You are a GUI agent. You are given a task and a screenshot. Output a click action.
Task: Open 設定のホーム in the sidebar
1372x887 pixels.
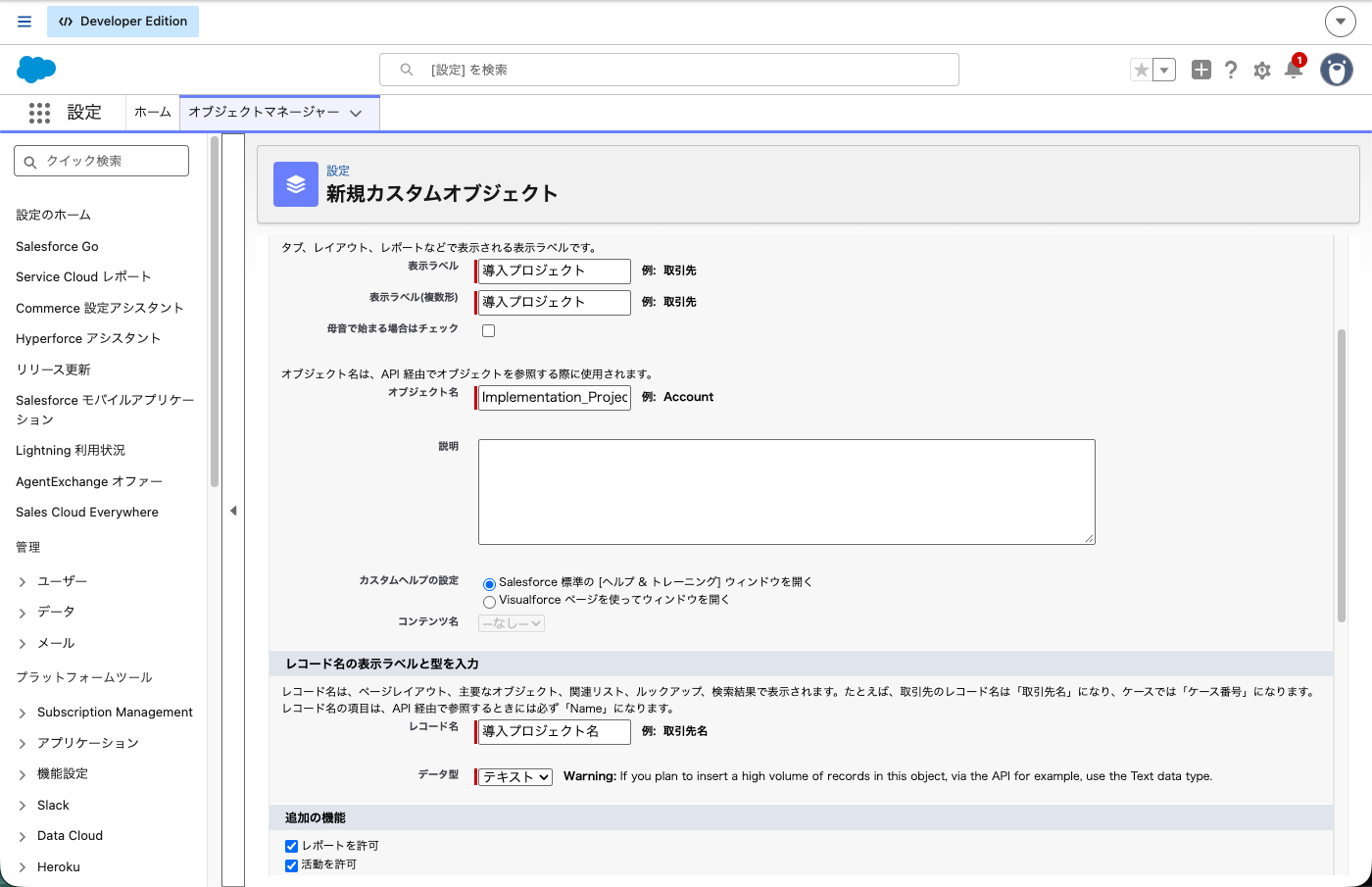[53, 215]
